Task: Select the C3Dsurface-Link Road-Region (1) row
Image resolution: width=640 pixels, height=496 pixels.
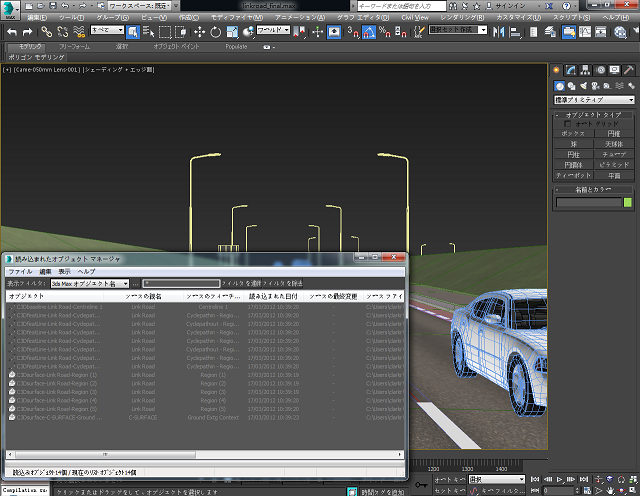Action: click(60, 374)
